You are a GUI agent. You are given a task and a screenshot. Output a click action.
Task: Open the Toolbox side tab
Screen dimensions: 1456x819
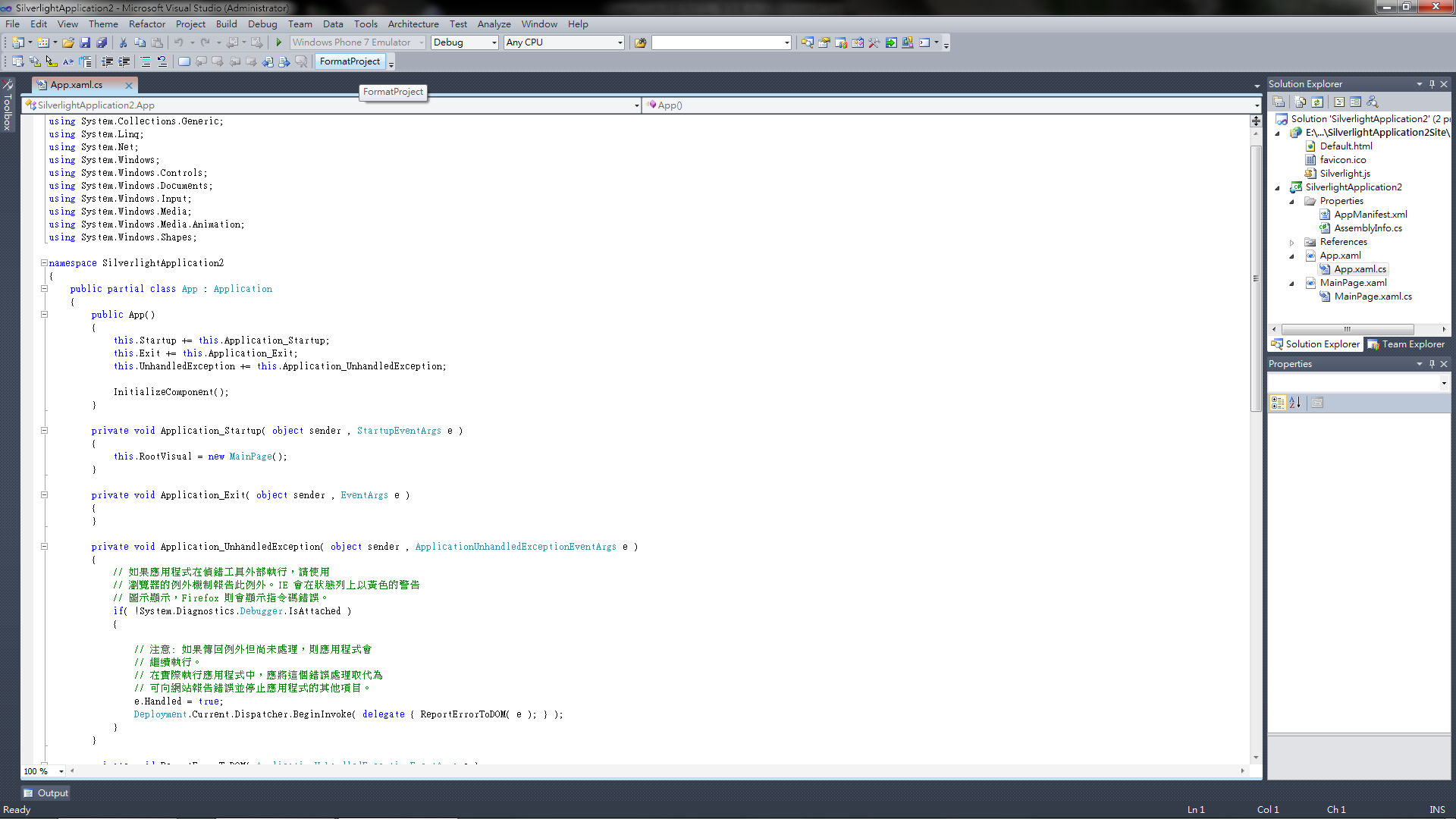coord(8,105)
